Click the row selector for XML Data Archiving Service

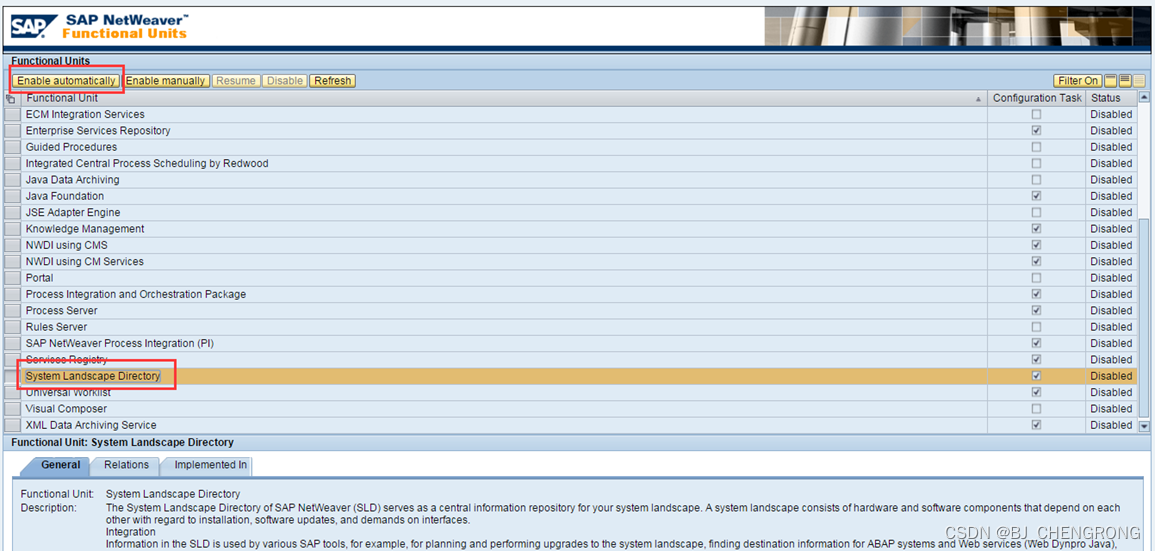click(x=13, y=425)
